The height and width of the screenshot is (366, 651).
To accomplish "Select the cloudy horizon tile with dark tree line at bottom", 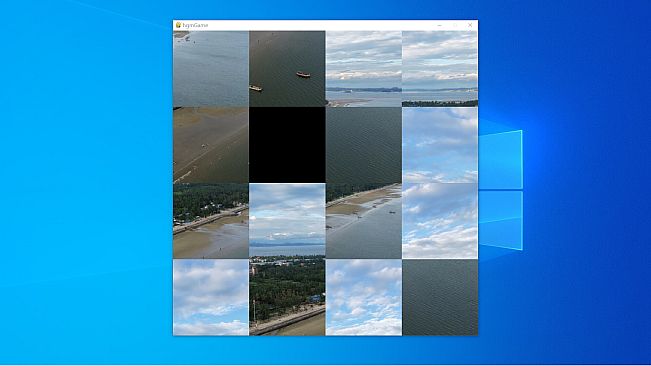I will (440, 69).
